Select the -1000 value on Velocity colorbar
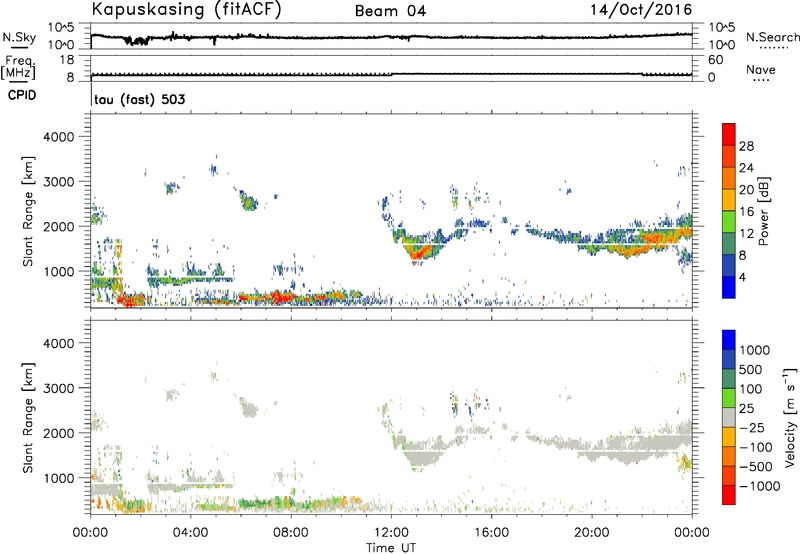The image size is (800, 554). pyautogui.click(x=759, y=486)
